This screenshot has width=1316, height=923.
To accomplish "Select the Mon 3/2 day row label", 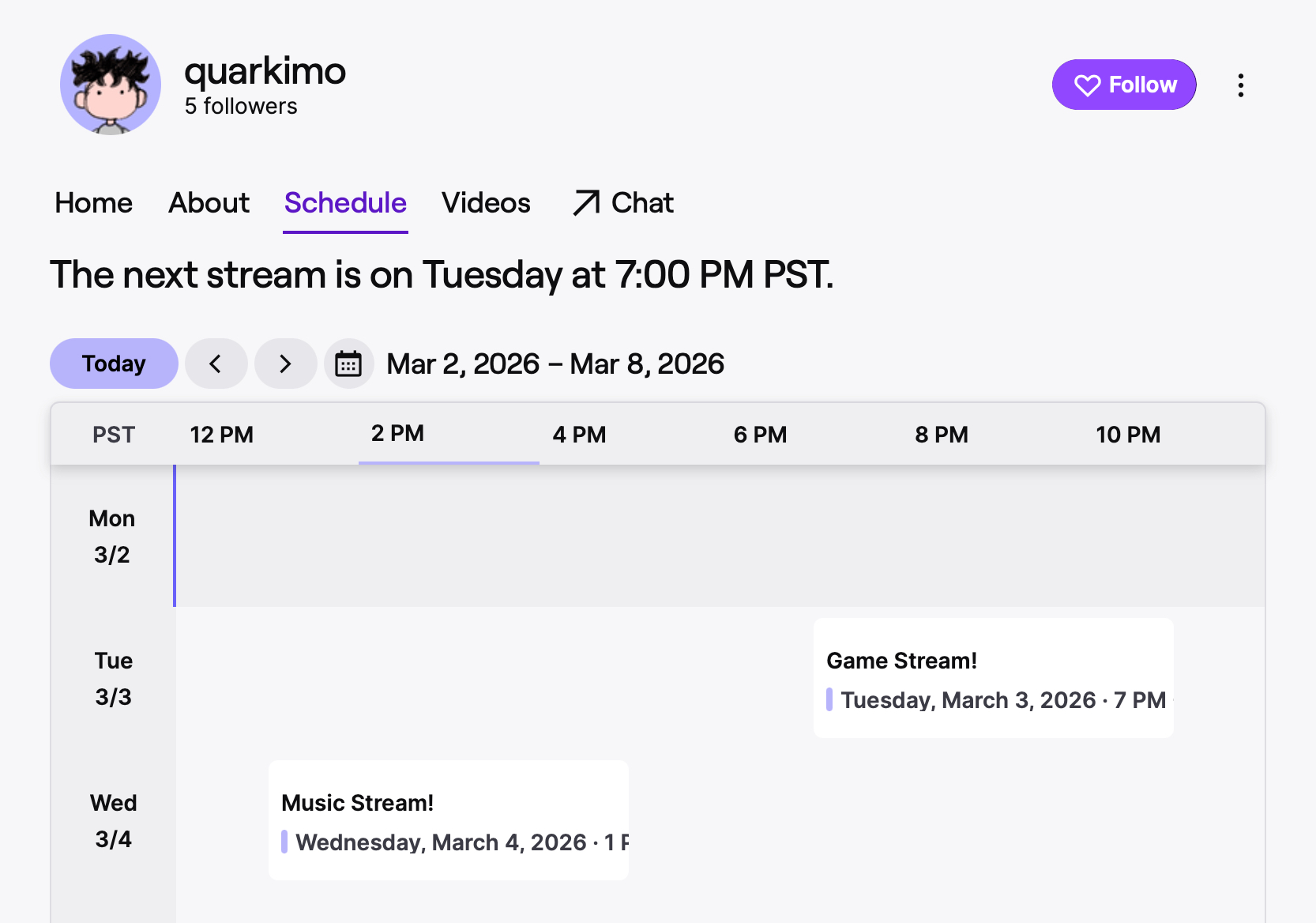I will click(112, 537).
